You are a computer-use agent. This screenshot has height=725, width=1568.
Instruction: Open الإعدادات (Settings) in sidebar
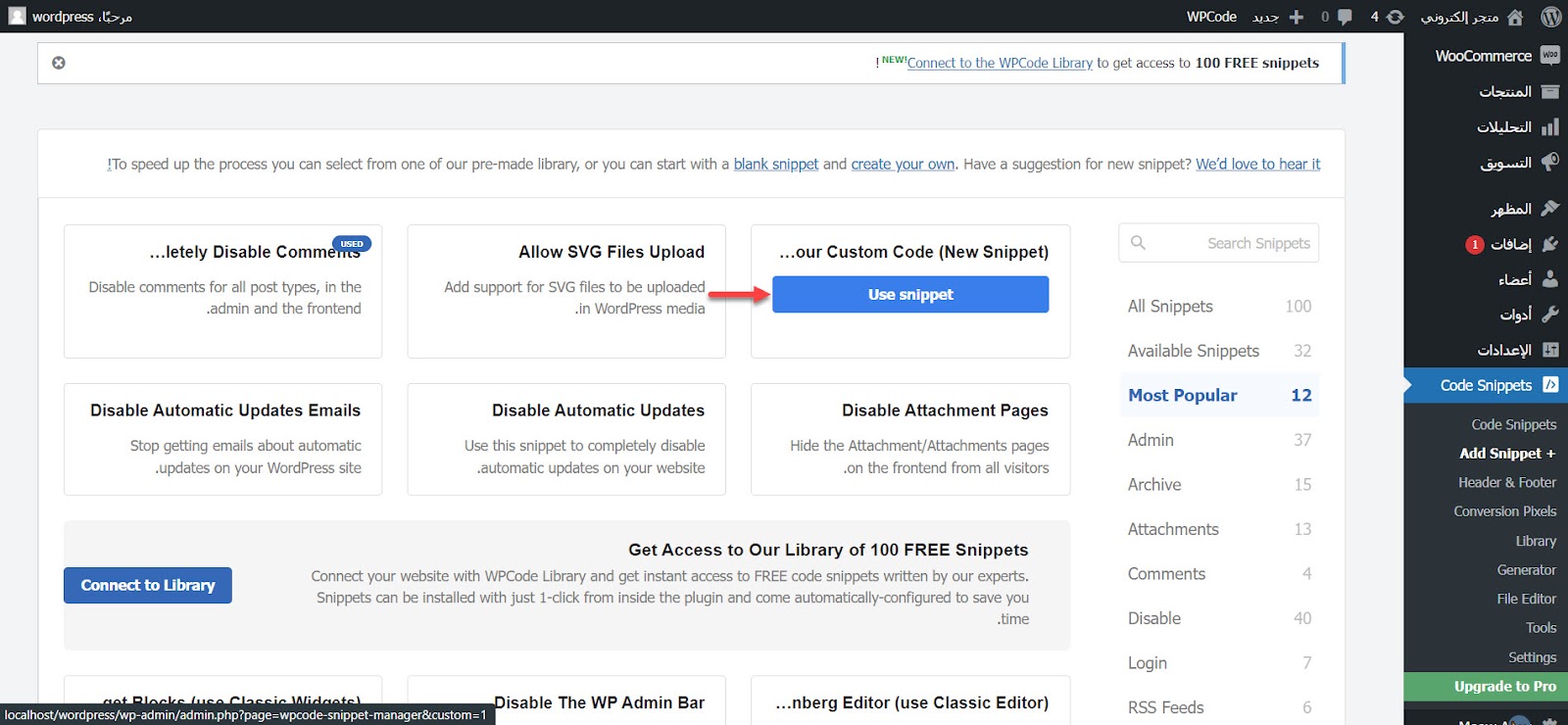[x=1486, y=350]
